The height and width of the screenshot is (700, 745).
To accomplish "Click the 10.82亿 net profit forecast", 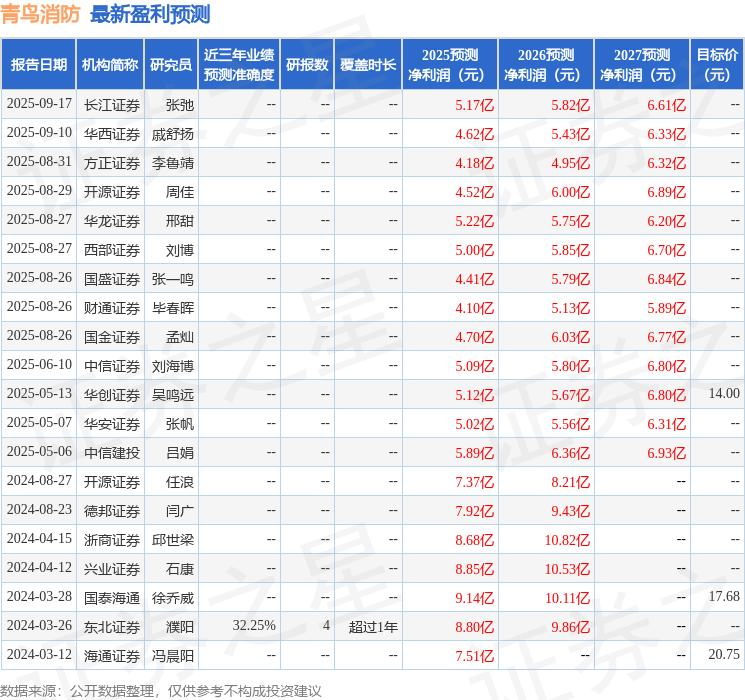I will point(567,540).
